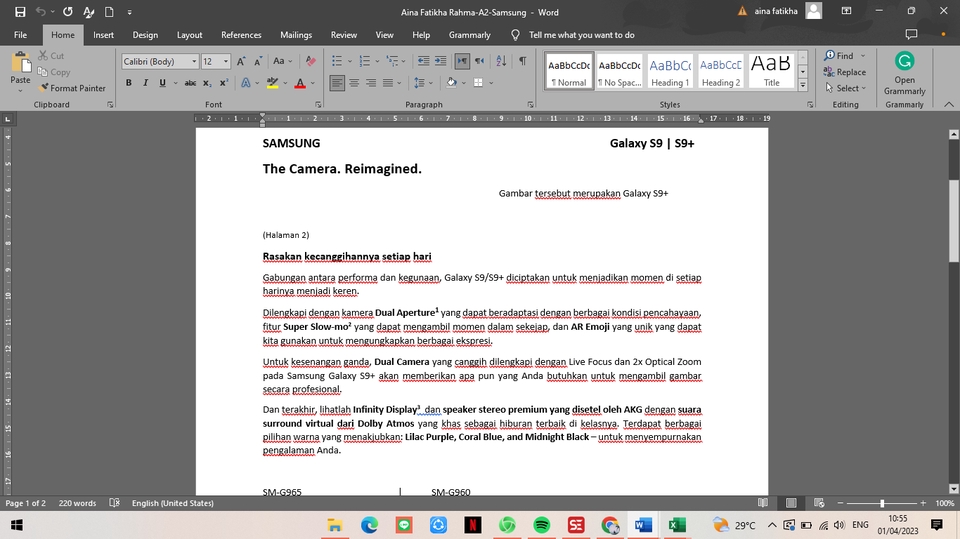Toggle strikethrough formatting

190,83
